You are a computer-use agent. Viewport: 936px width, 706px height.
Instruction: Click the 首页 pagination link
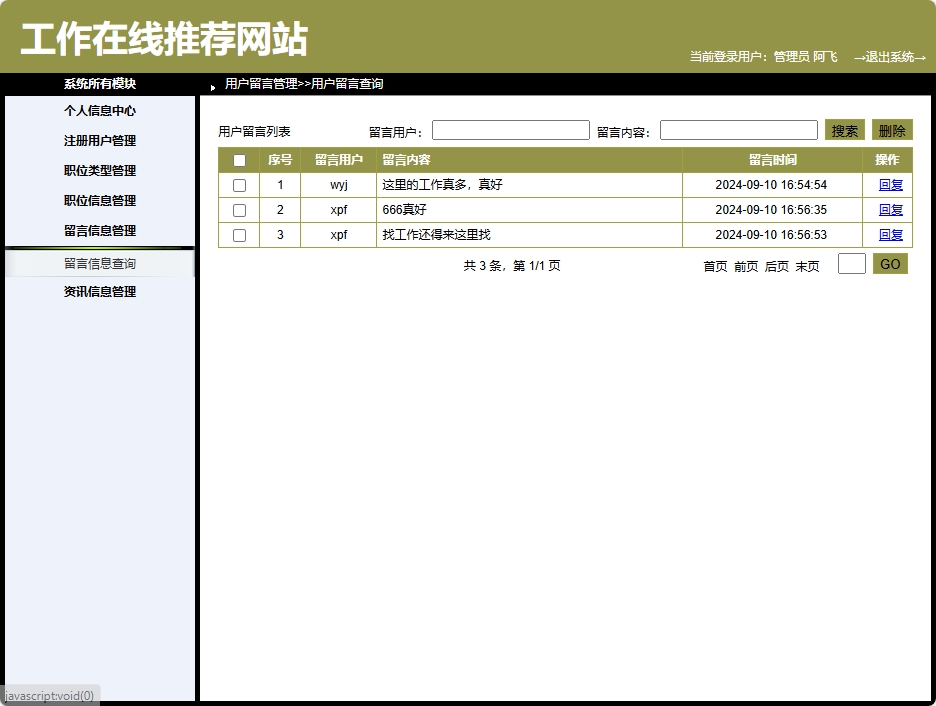(x=715, y=266)
